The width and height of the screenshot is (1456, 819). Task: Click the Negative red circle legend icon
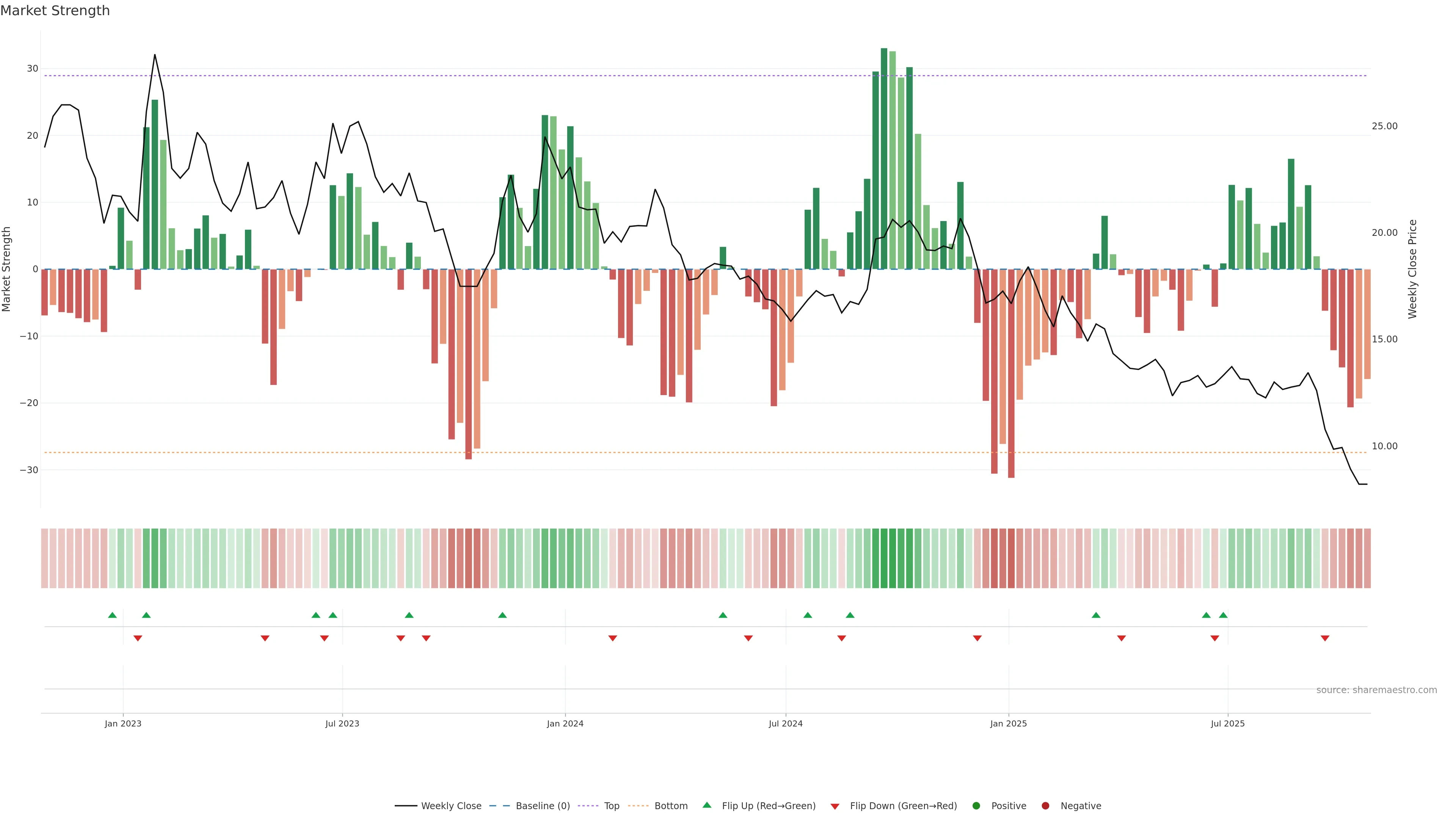click(x=1045, y=806)
